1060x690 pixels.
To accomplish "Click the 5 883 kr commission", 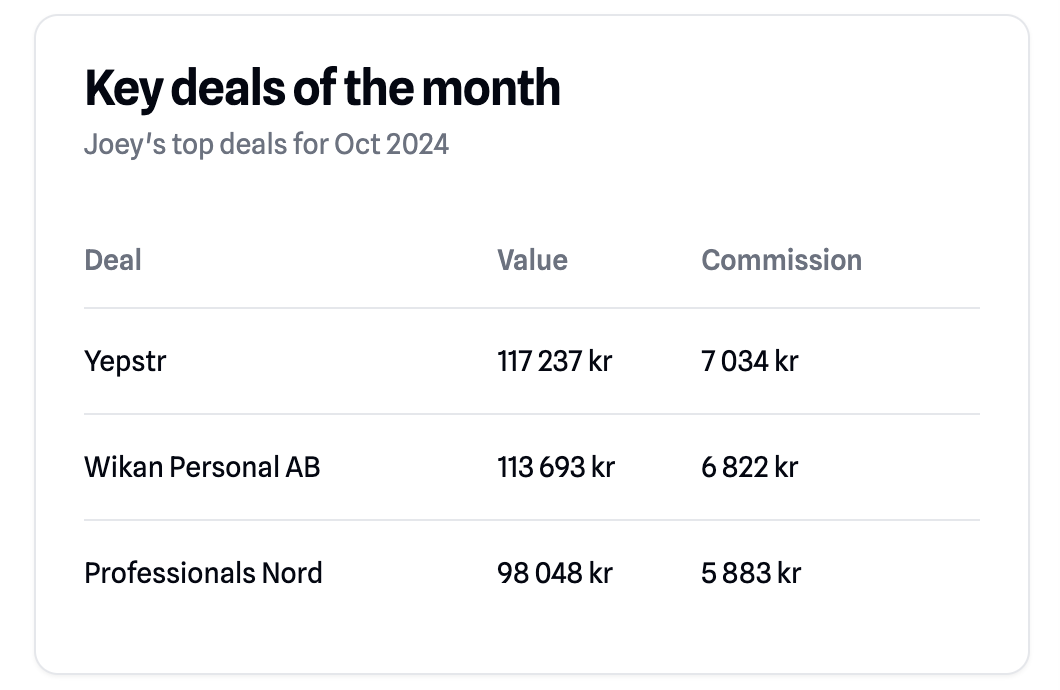I will tap(750, 573).
